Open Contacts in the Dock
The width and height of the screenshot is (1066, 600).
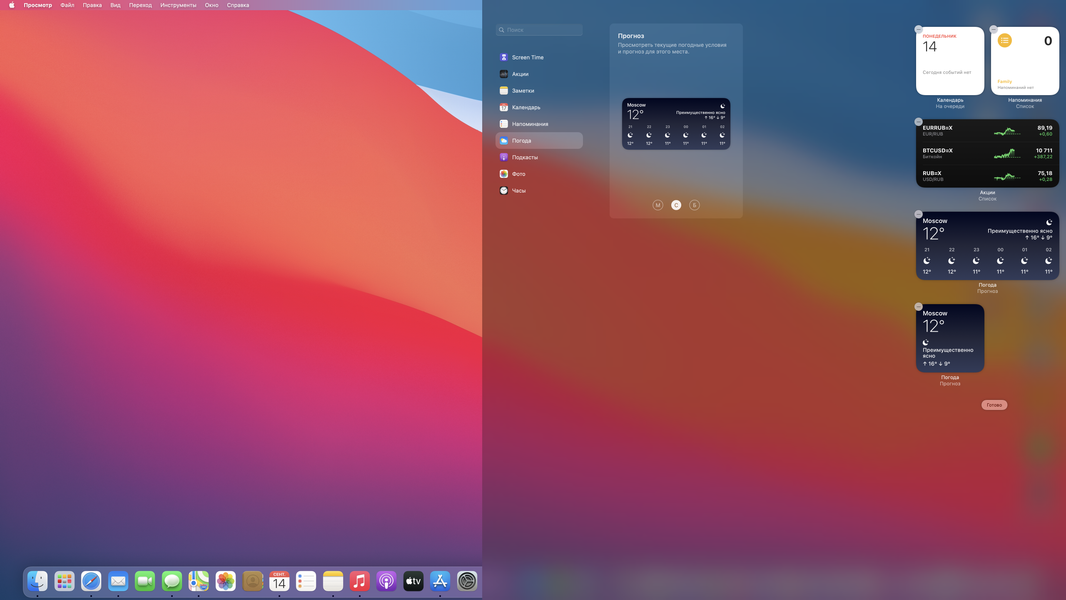(252, 581)
